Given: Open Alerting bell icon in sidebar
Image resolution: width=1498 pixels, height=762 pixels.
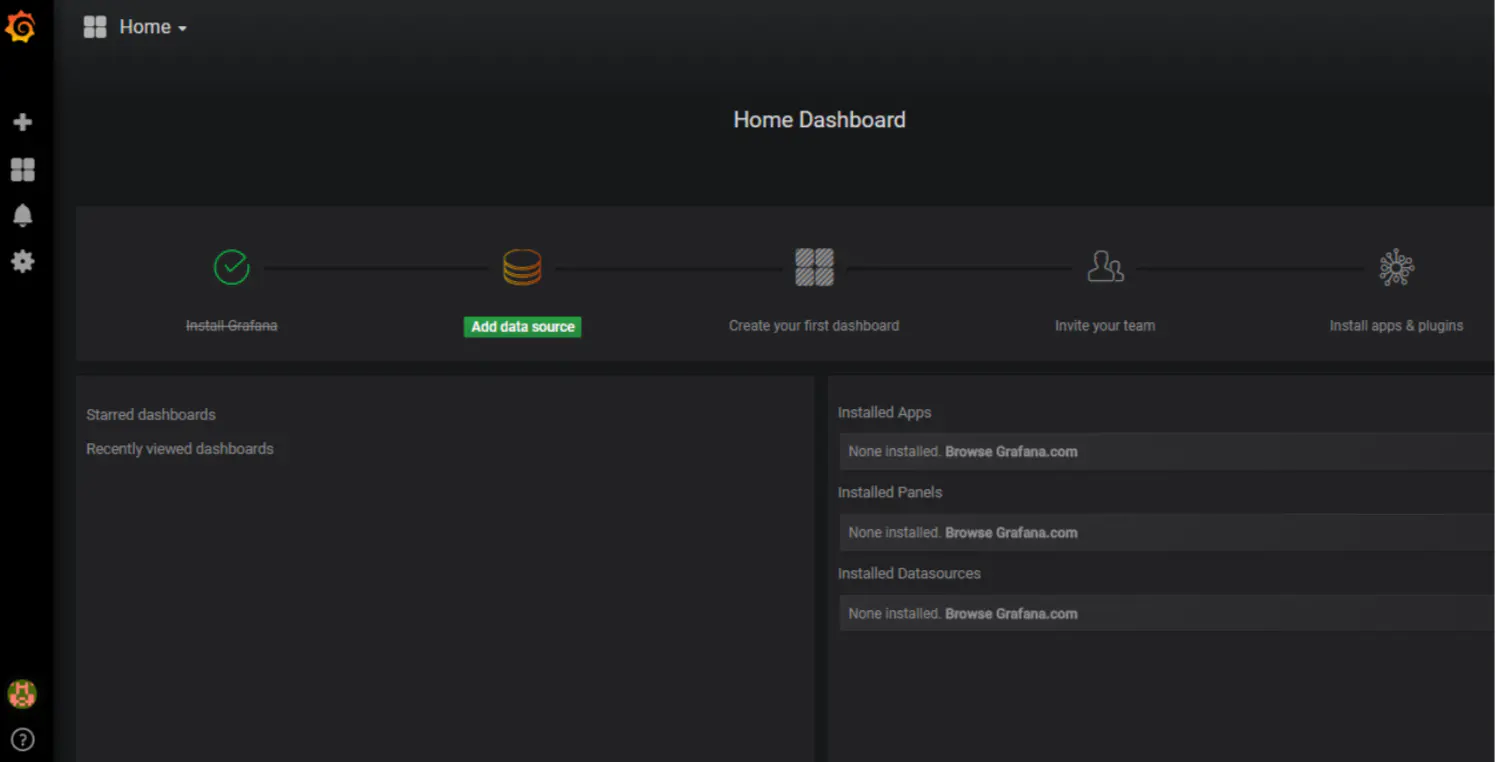Looking at the screenshot, I should pos(22,215).
